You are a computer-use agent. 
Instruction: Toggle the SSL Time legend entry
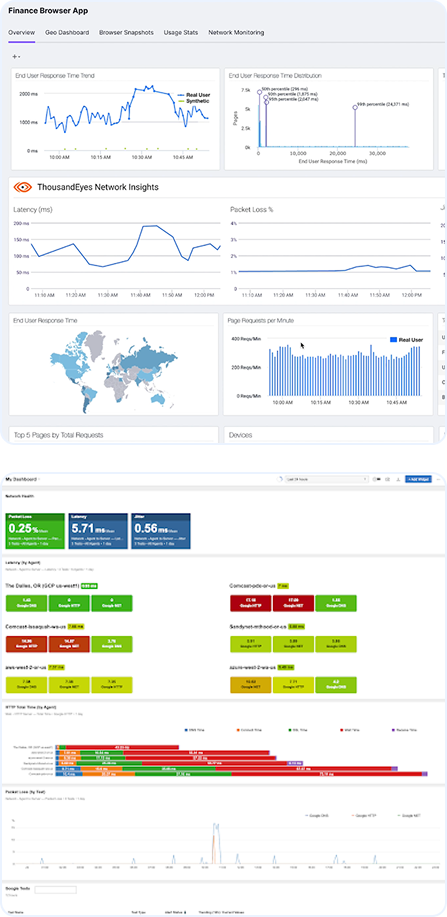pos(298,730)
